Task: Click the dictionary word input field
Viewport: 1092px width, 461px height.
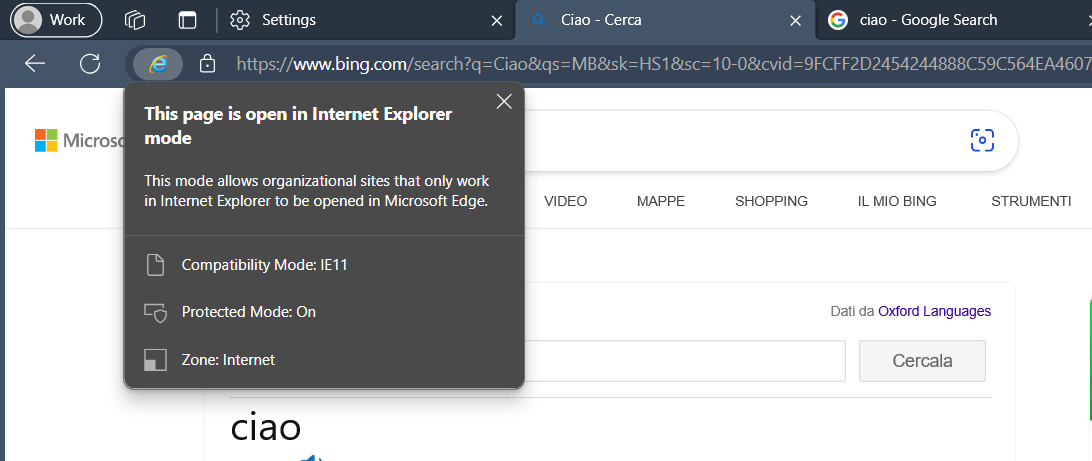Action: [x=685, y=361]
